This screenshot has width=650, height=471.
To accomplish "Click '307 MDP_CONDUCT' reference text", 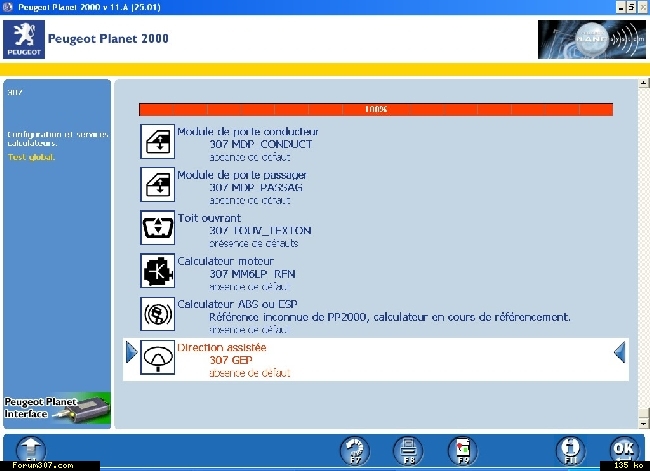I will click(x=261, y=144).
